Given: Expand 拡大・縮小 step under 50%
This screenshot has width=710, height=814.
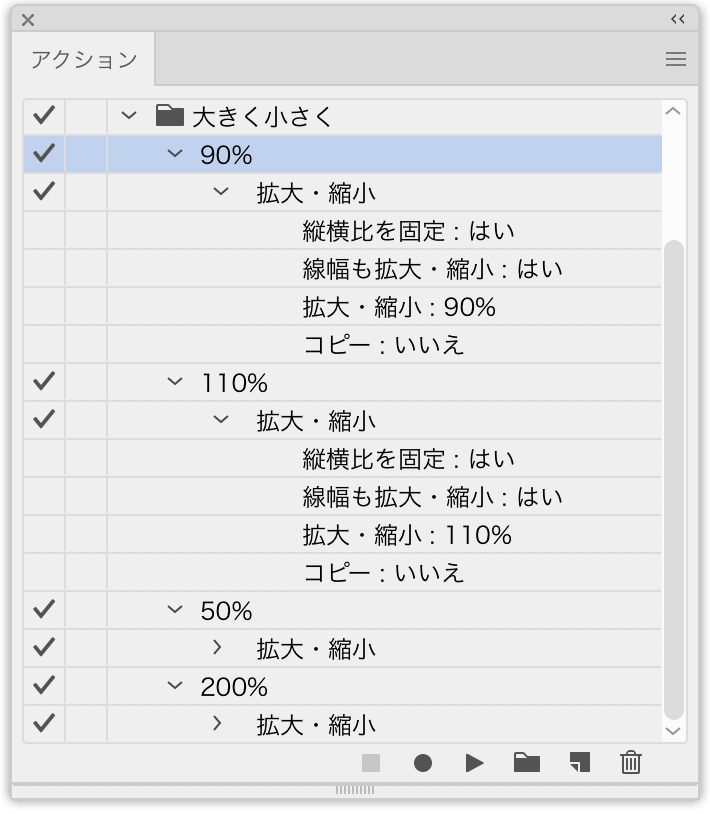Looking at the screenshot, I should [x=217, y=648].
